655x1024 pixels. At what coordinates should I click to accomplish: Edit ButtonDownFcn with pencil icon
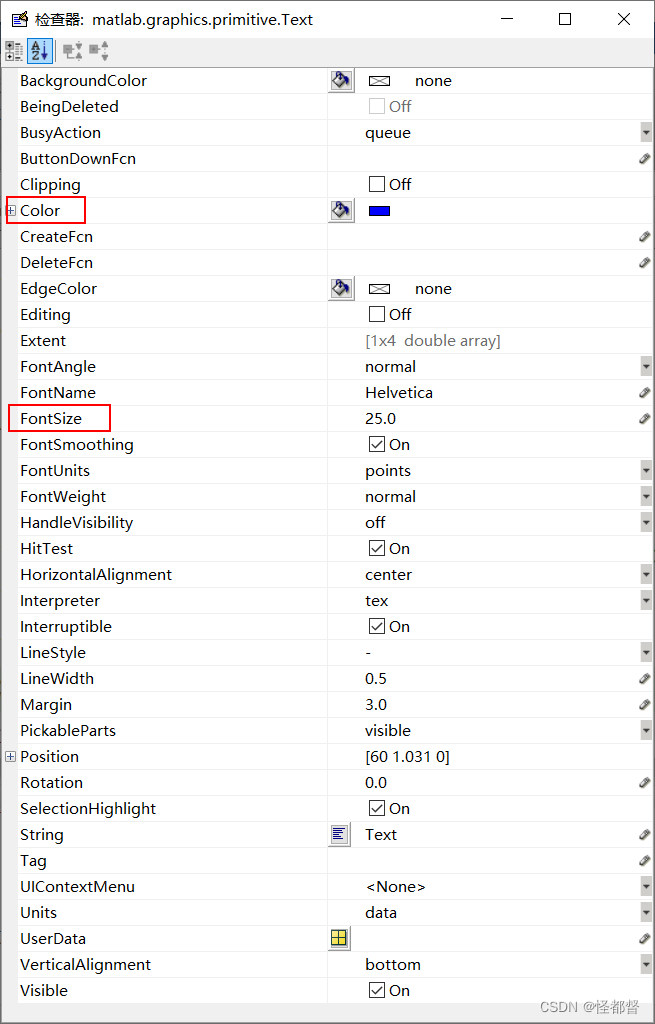coord(645,159)
